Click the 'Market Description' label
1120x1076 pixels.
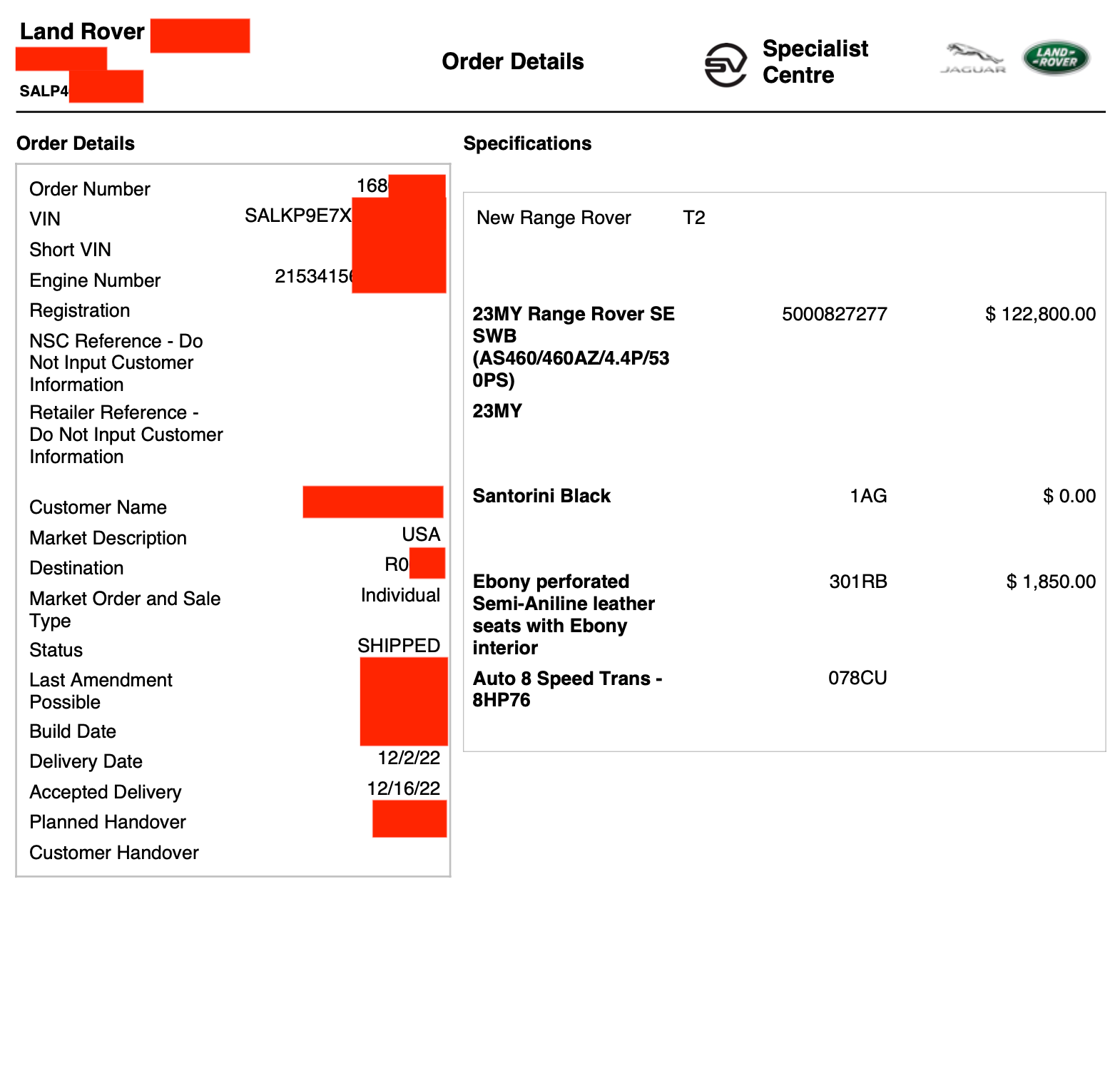pos(108,538)
